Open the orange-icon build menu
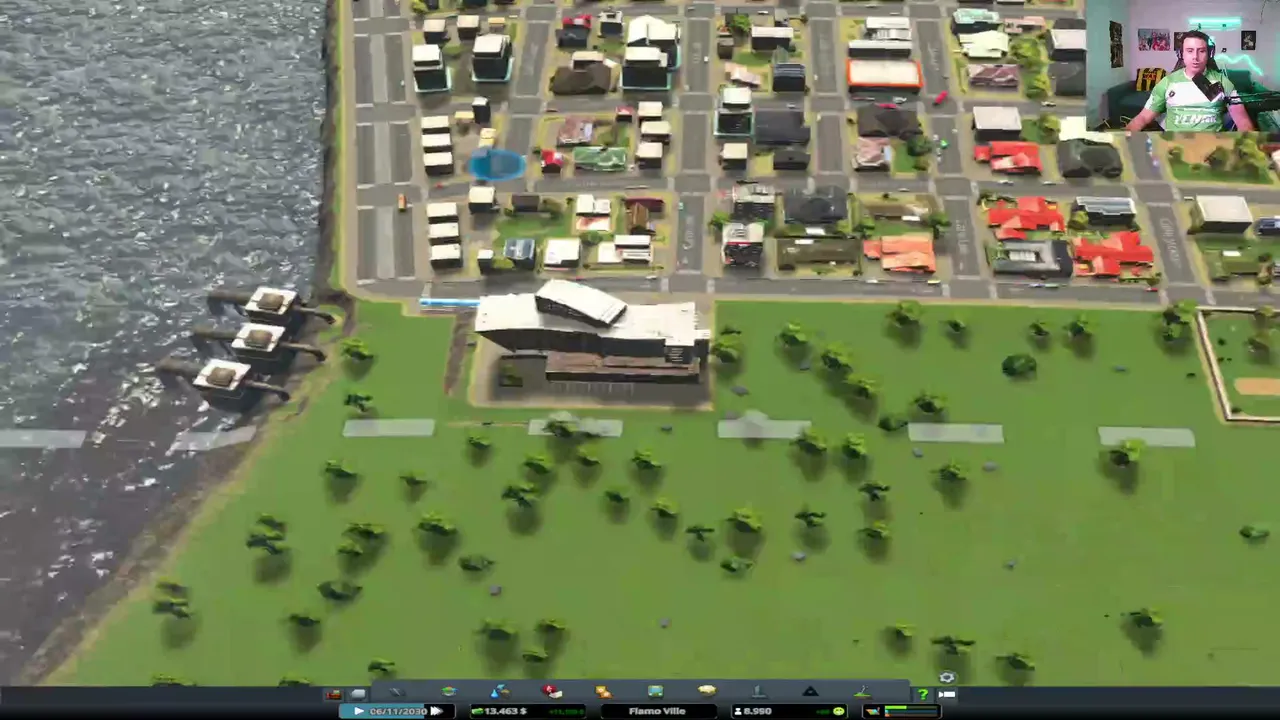The width and height of the screenshot is (1280, 720). pyautogui.click(x=603, y=692)
